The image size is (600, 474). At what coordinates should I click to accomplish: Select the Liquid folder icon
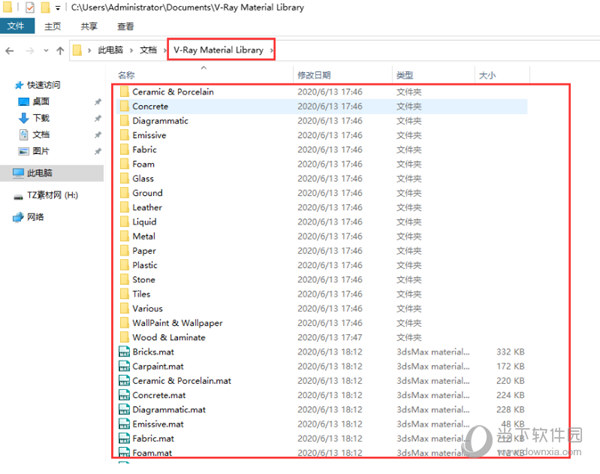coord(124,222)
